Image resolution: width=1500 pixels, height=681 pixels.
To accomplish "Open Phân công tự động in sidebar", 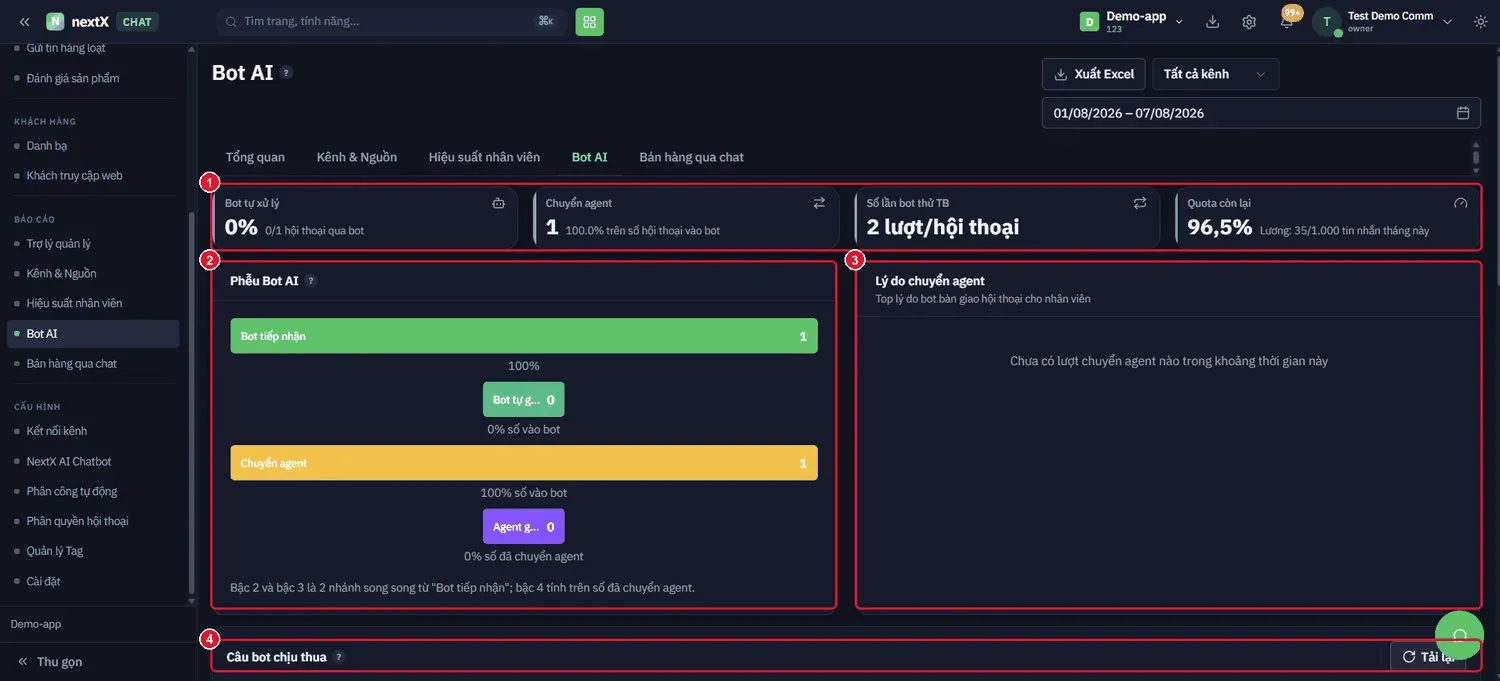I will (92, 492).
